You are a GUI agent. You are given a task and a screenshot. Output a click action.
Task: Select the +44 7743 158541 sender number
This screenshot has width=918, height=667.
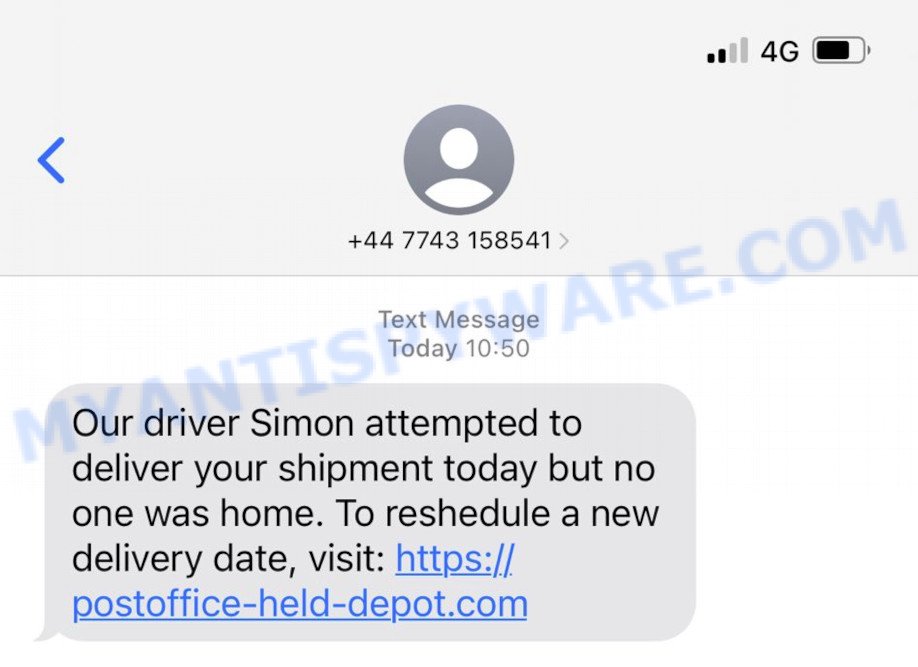[450, 241]
